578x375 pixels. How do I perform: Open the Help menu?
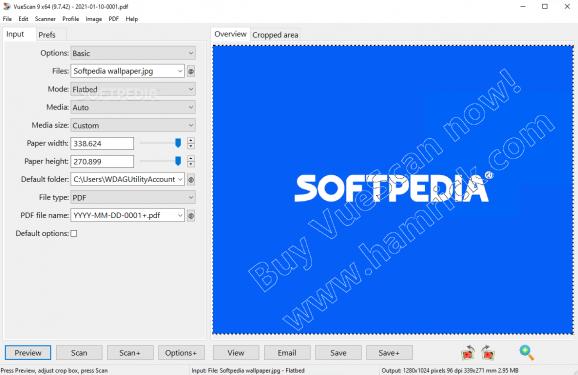[132, 19]
